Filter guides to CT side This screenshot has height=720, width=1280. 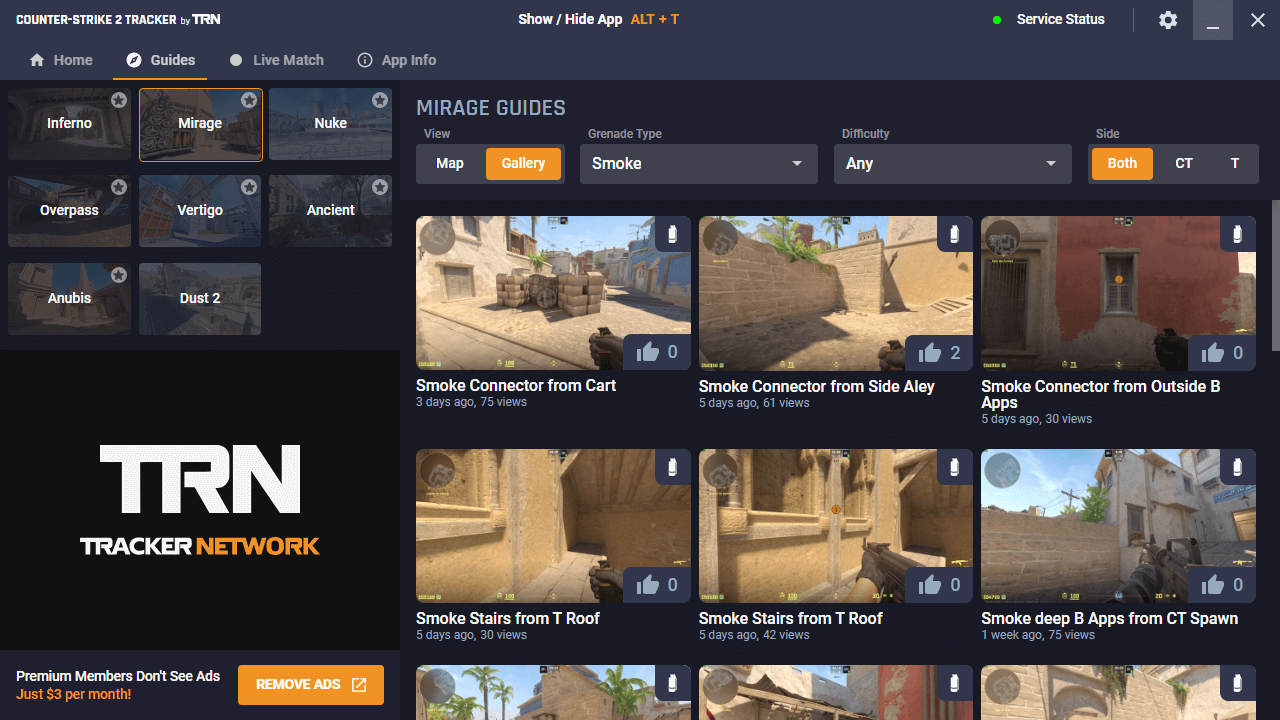pos(1184,163)
